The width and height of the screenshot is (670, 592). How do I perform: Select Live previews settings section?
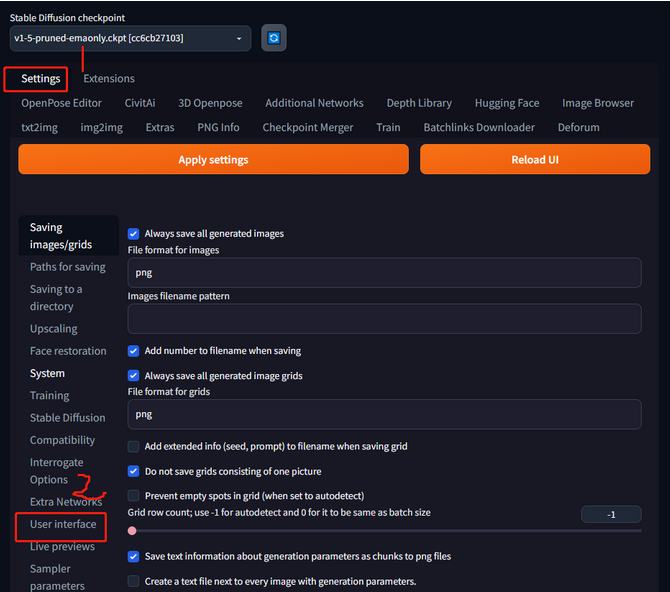pos(62,547)
